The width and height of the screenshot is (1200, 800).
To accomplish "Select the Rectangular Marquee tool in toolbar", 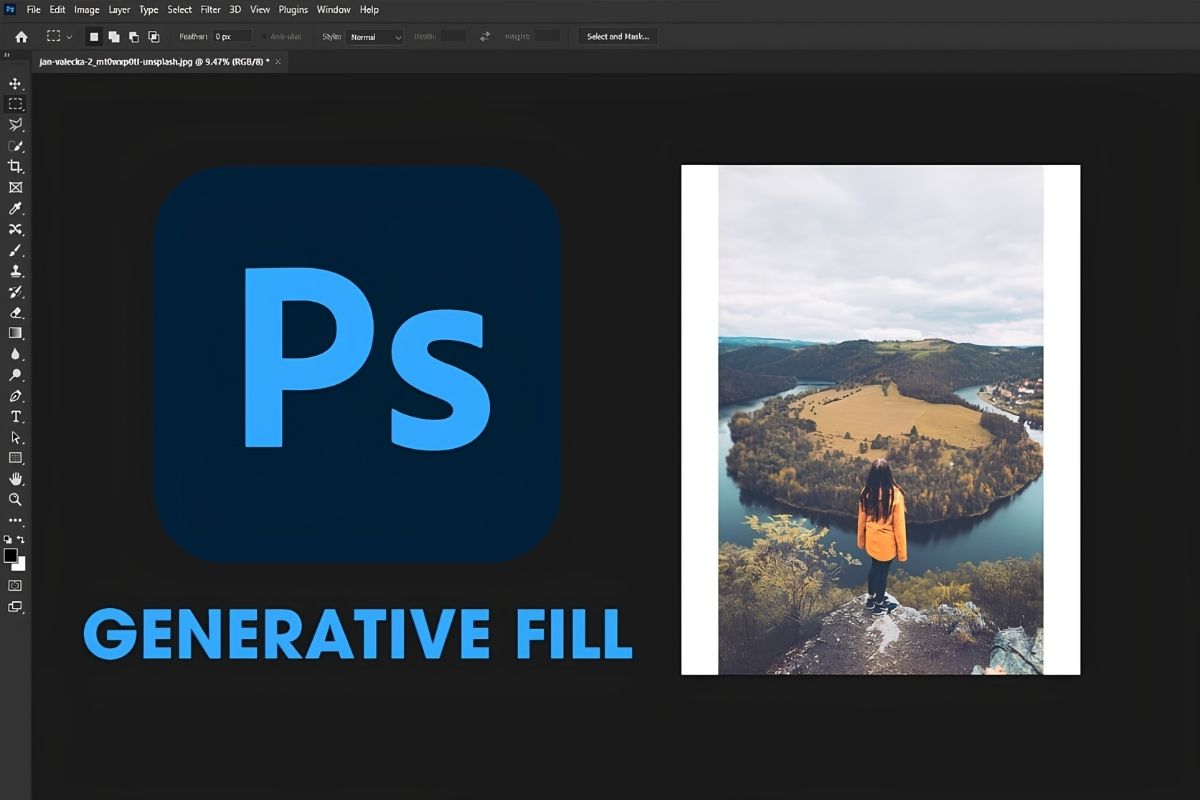I will coord(15,104).
